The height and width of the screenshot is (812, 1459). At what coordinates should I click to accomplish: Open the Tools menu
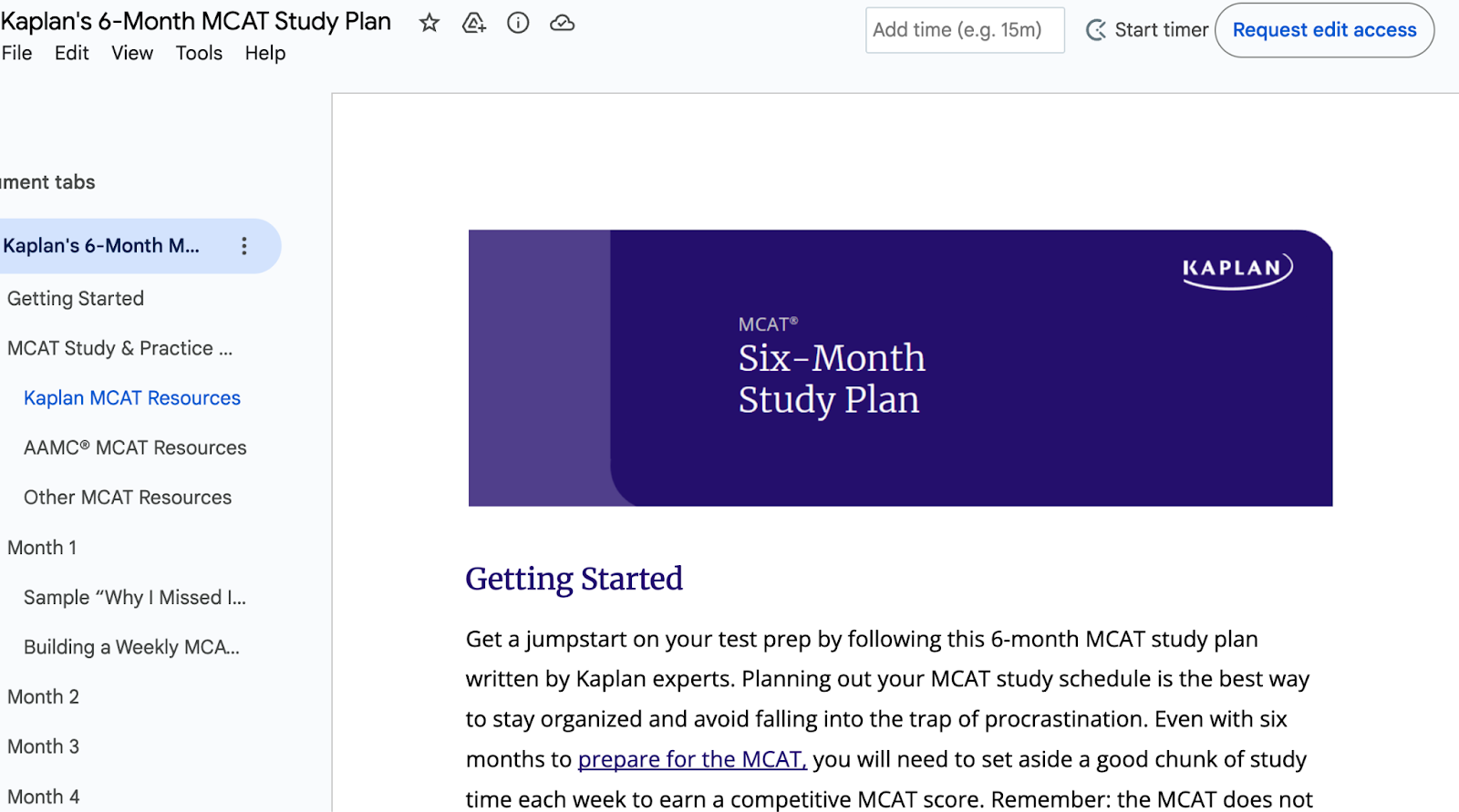click(x=199, y=53)
